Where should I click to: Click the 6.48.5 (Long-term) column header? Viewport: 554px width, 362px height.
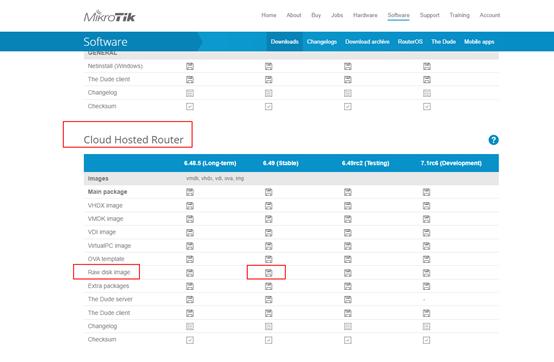tap(210, 163)
